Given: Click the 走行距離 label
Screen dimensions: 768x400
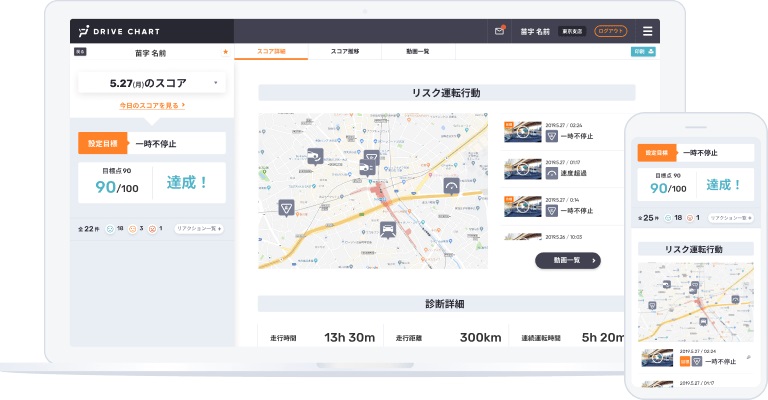Looking at the screenshot, I should click(409, 338).
